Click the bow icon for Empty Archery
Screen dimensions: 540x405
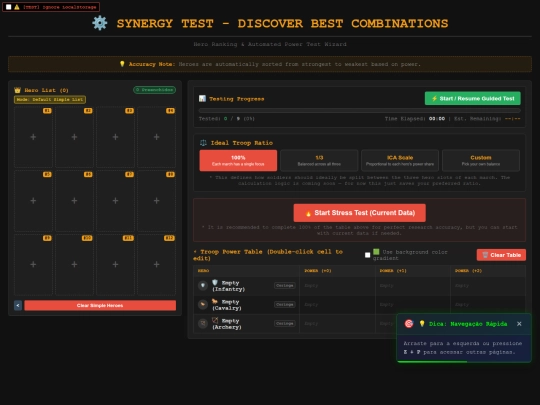(x=215, y=320)
